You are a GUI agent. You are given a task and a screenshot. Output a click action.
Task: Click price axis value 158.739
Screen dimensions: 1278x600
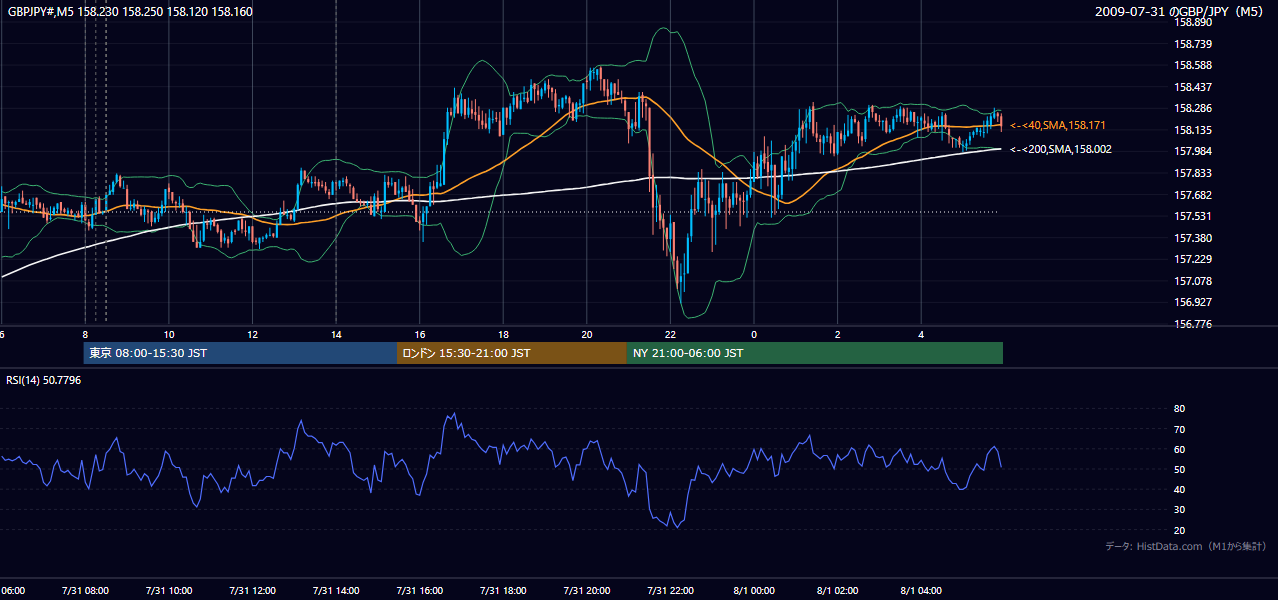point(1193,44)
